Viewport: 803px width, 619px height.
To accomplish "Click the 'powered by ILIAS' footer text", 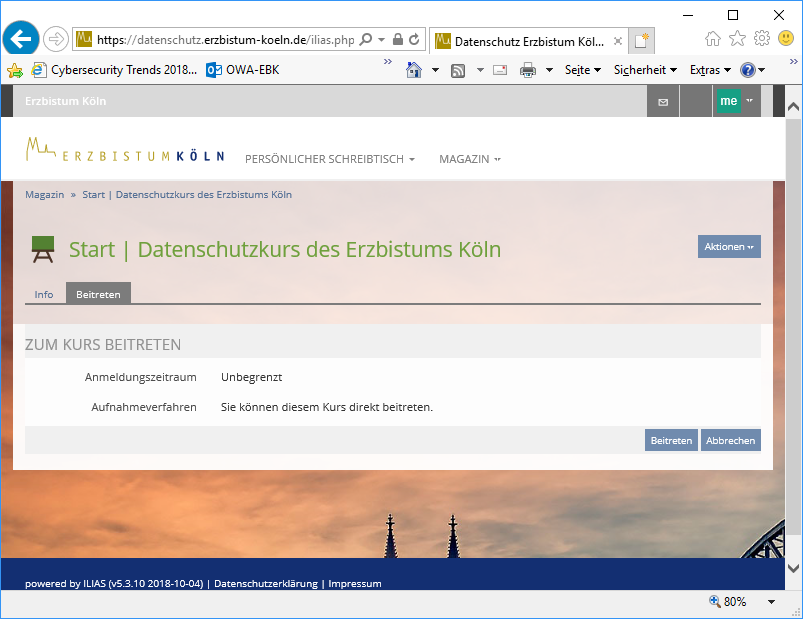I will (x=114, y=584).
